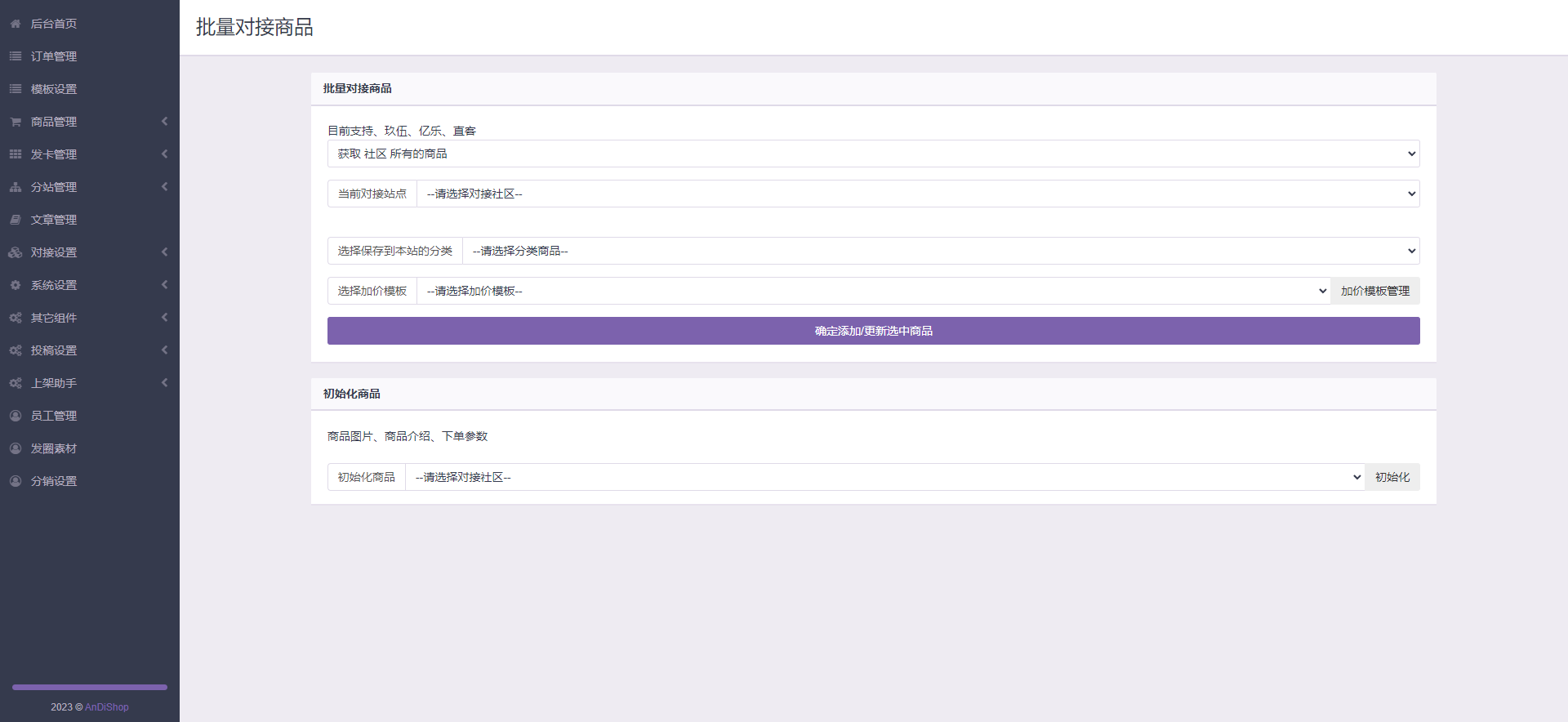Open 模板设置 in the sidebar
The width and height of the screenshot is (1568, 722).
coord(54,89)
